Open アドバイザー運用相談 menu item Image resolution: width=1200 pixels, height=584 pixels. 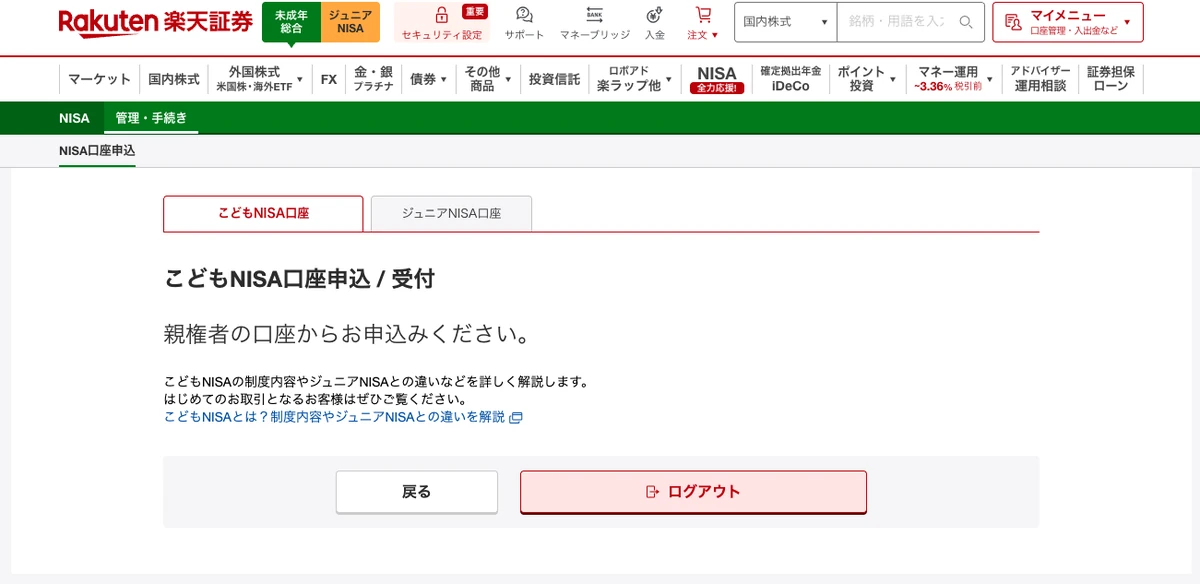(1040, 79)
